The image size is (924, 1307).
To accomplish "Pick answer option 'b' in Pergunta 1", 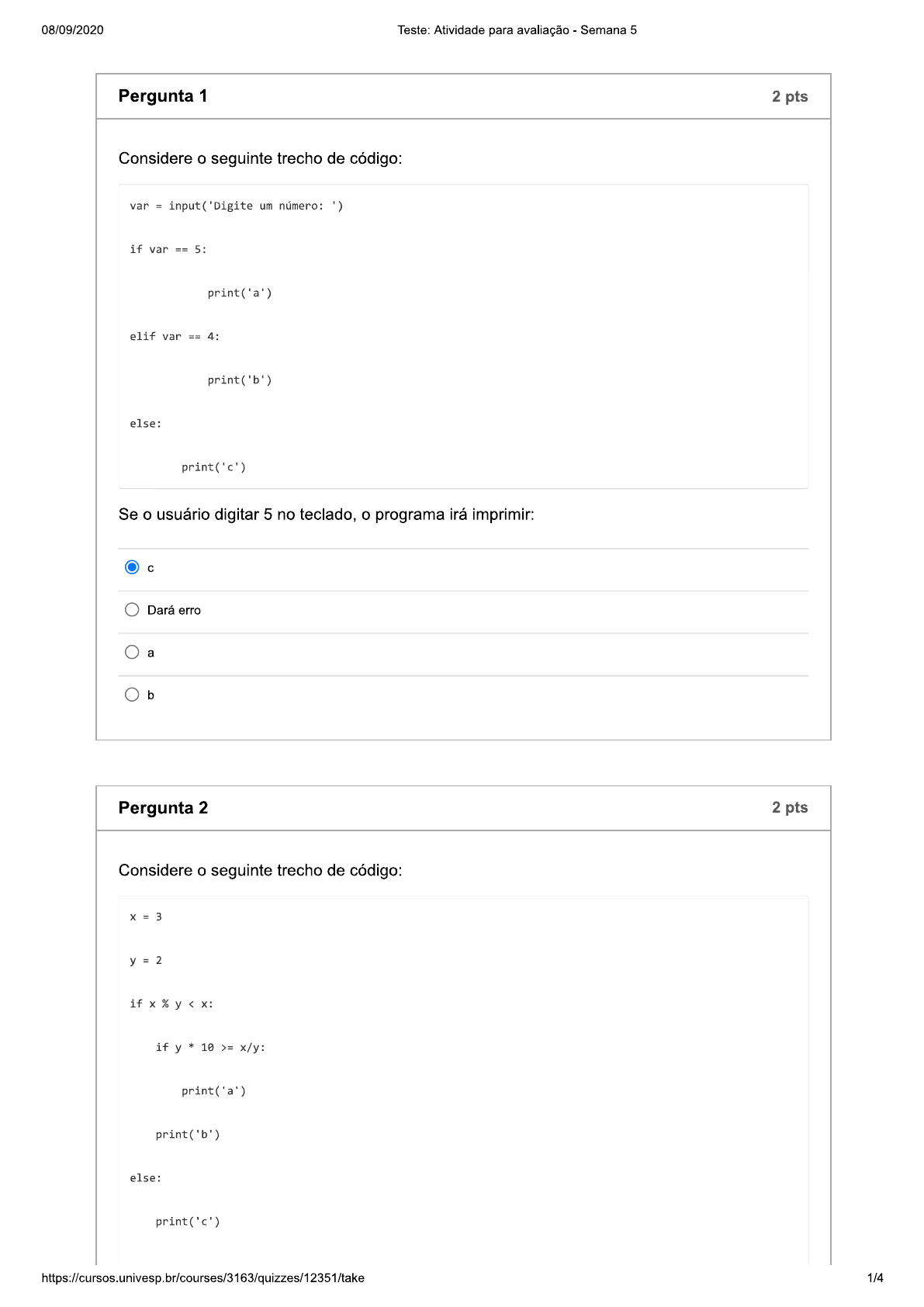I will (x=133, y=694).
